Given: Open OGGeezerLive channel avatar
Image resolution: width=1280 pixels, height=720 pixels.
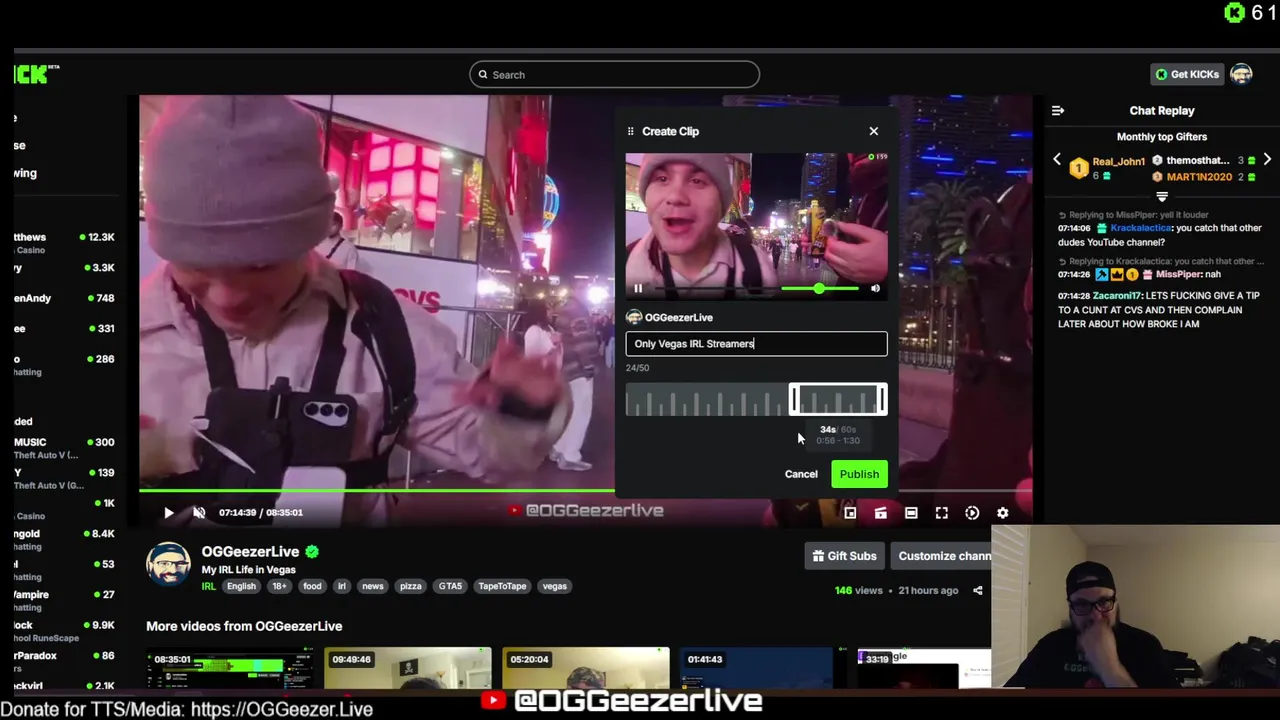Looking at the screenshot, I should pyautogui.click(x=168, y=564).
